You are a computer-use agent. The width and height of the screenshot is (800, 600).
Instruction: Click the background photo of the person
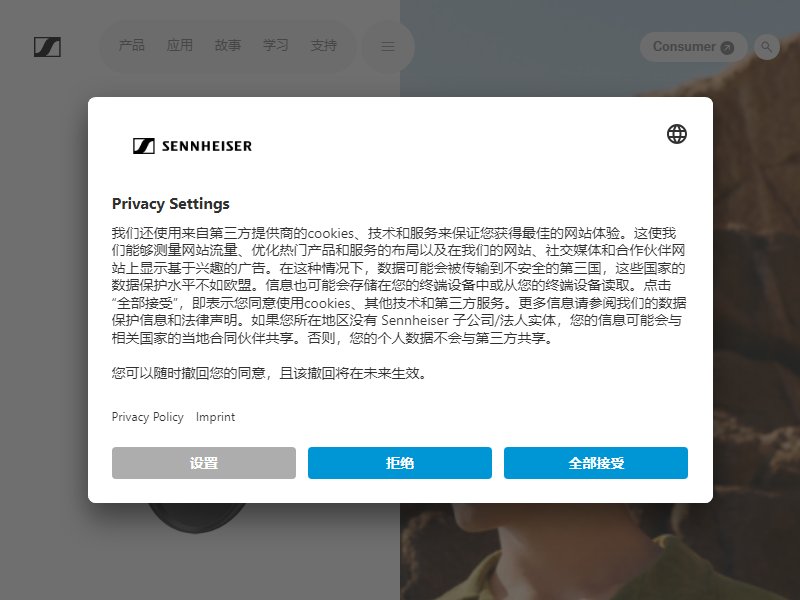(x=599, y=551)
